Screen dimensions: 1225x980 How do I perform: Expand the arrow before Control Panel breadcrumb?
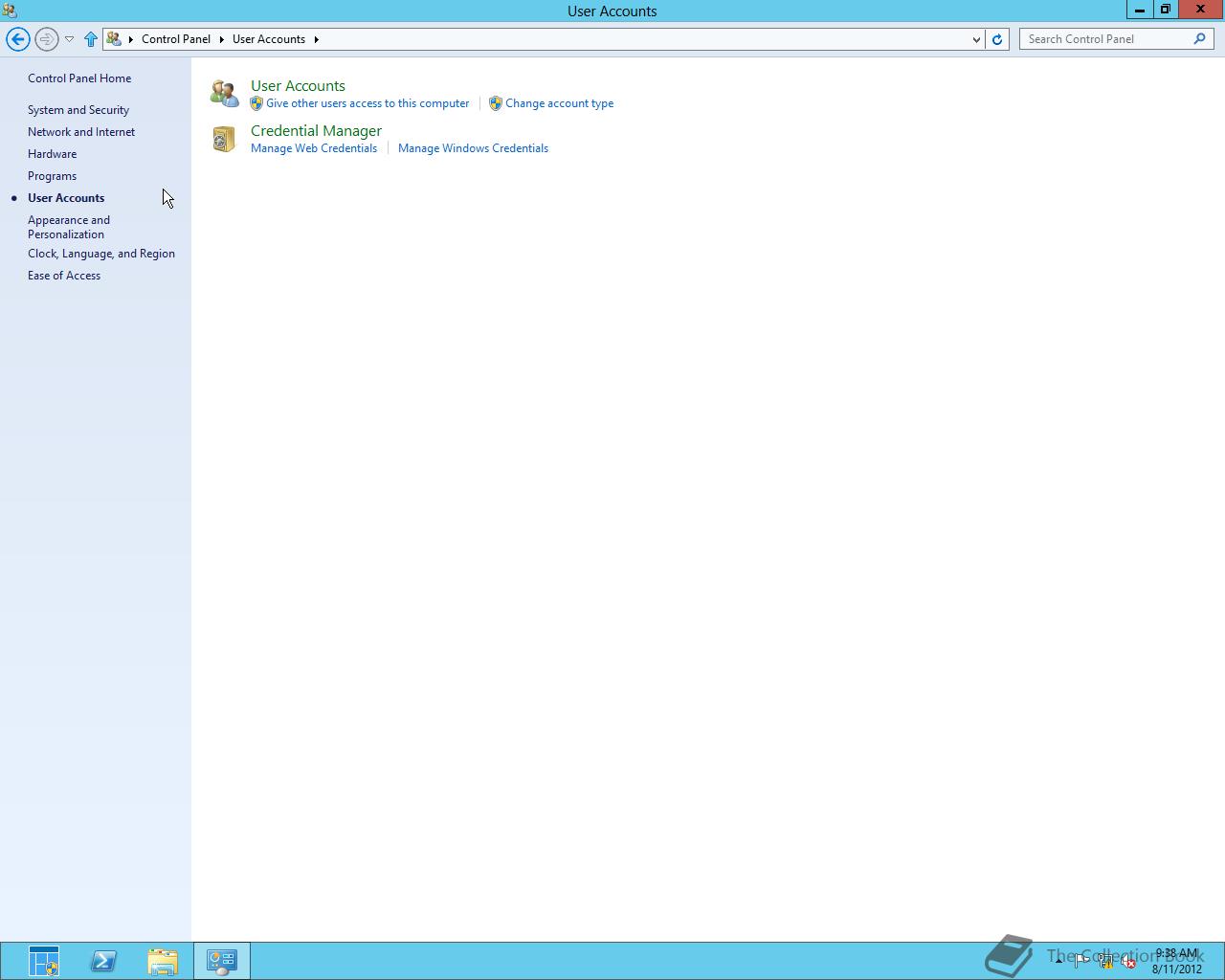coord(131,39)
